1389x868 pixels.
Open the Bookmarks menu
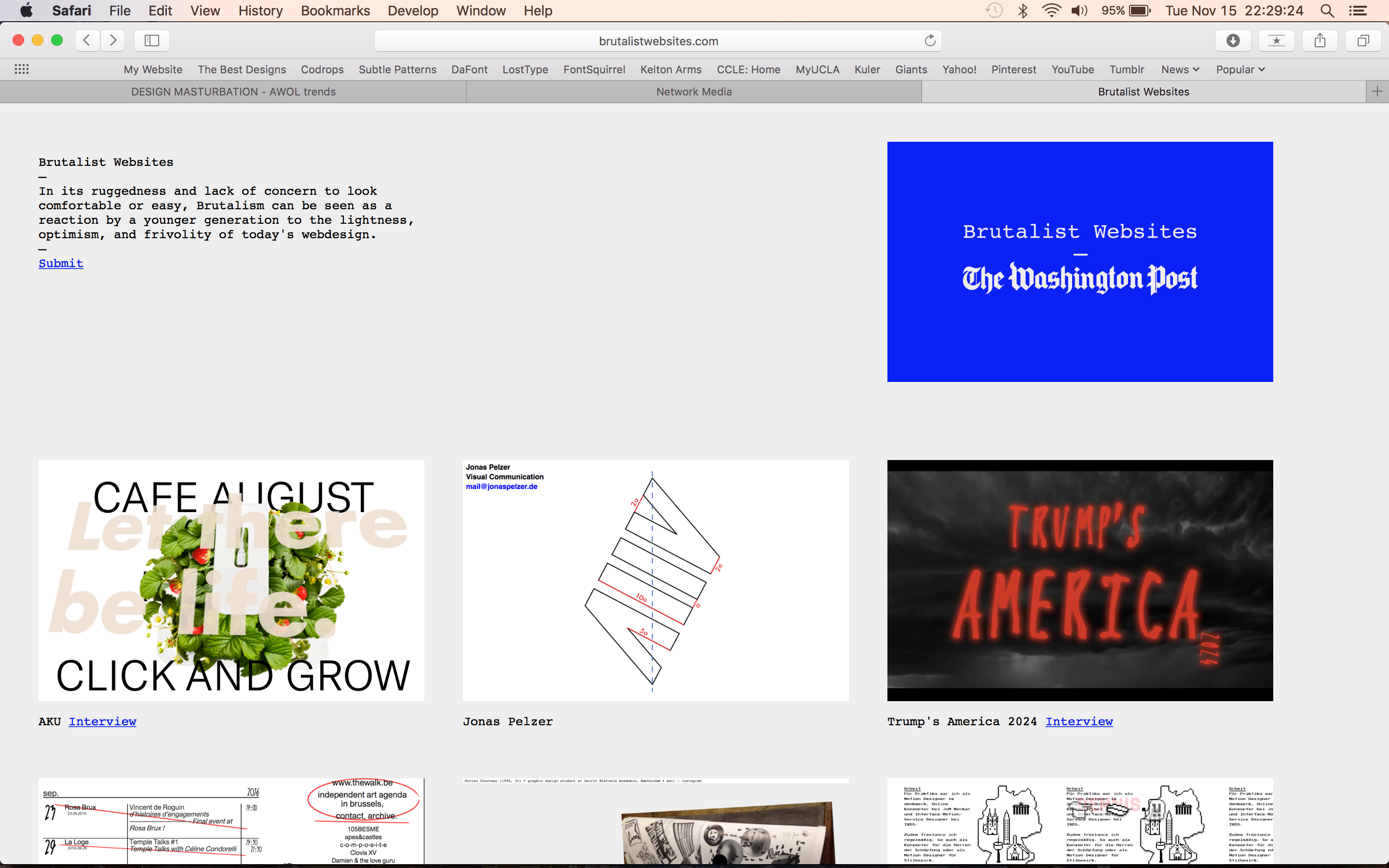[x=335, y=10]
